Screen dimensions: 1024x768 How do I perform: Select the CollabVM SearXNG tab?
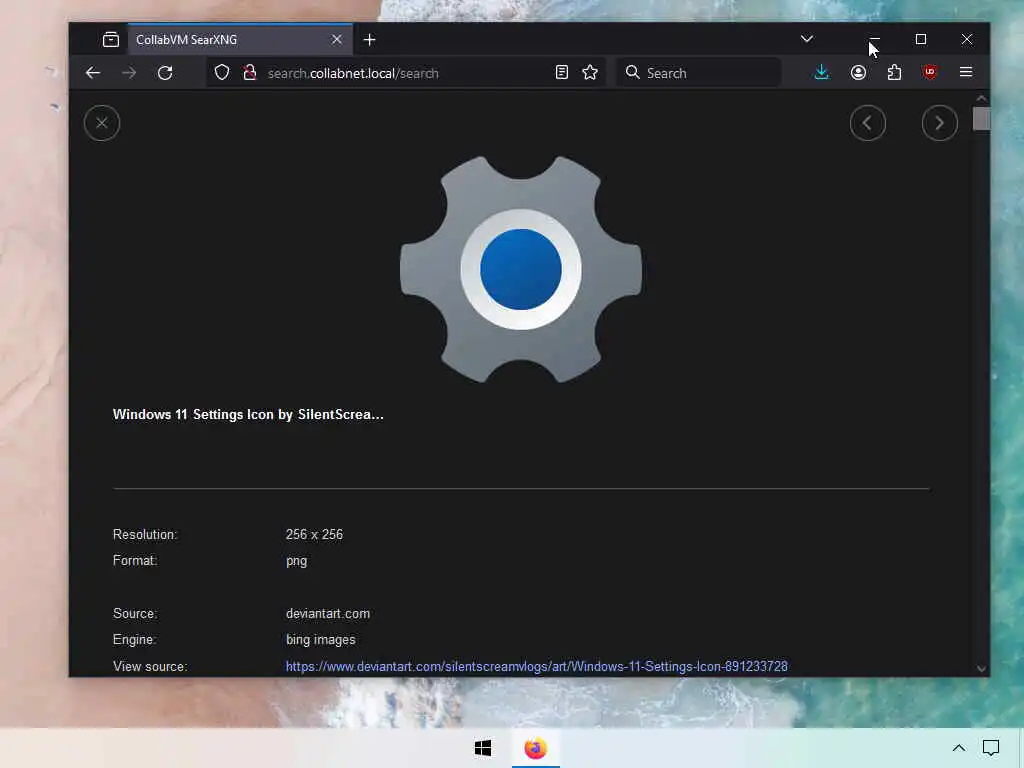coord(240,40)
